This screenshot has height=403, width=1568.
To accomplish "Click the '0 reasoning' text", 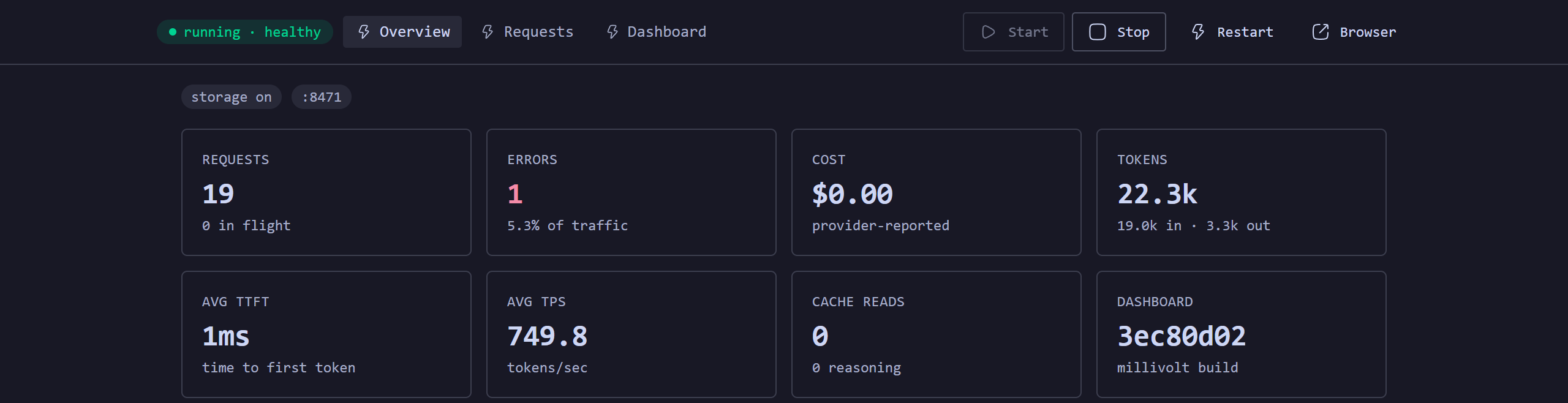I will [856, 367].
